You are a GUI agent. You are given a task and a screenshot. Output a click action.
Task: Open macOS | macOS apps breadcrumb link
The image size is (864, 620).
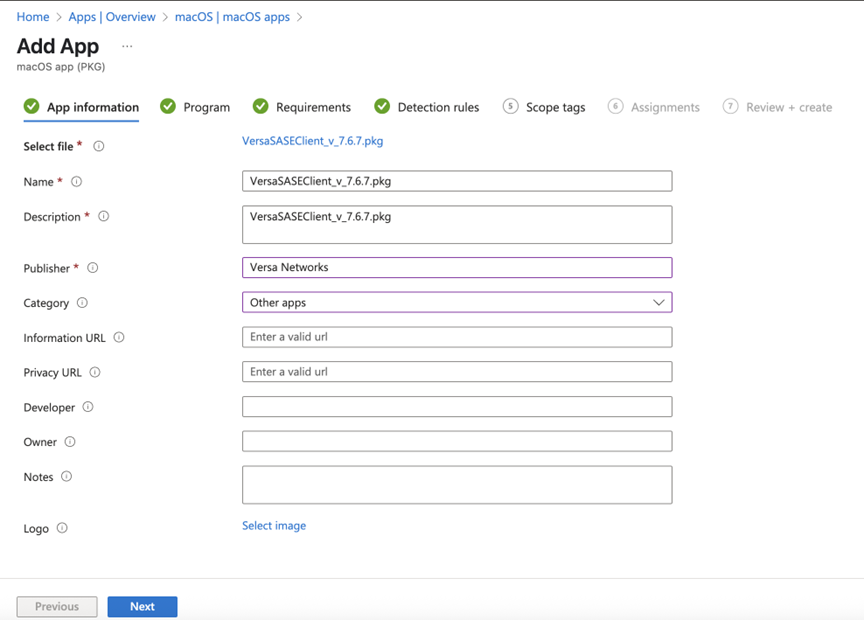[x=232, y=17]
